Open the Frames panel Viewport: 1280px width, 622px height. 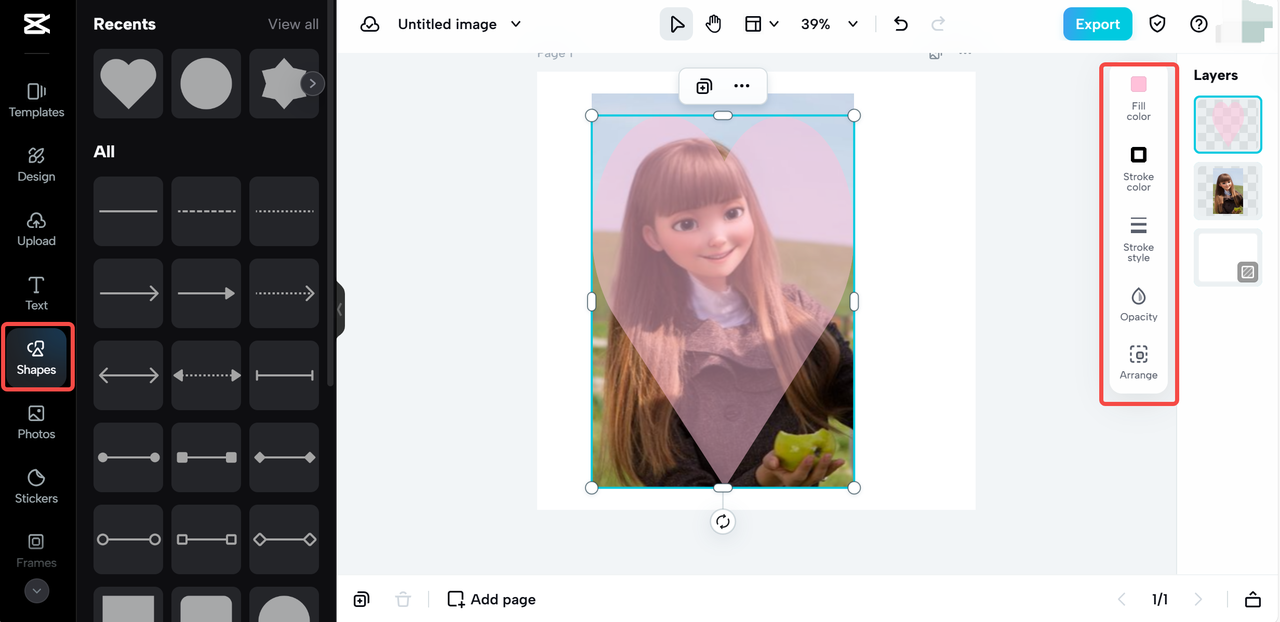coord(36,550)
